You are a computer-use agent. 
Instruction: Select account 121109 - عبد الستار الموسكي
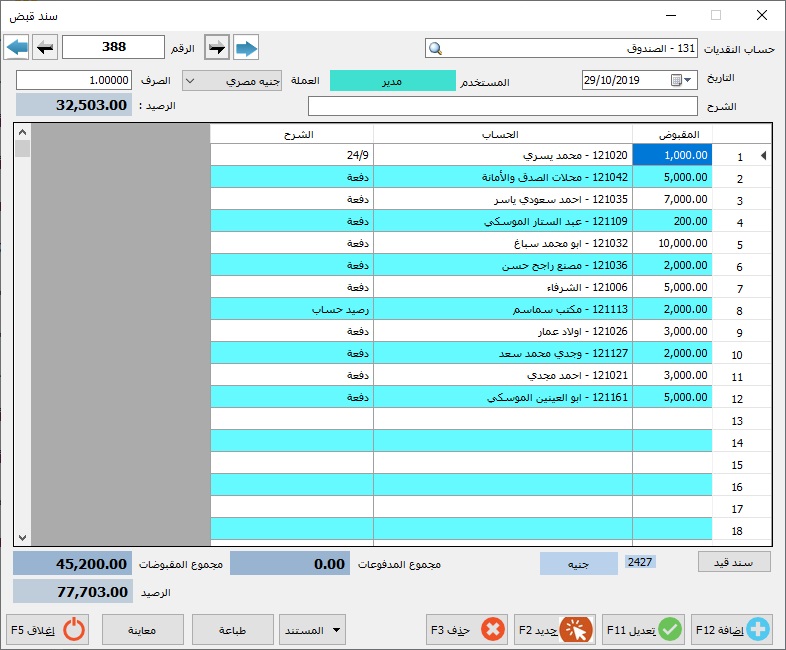coord(503,221)
